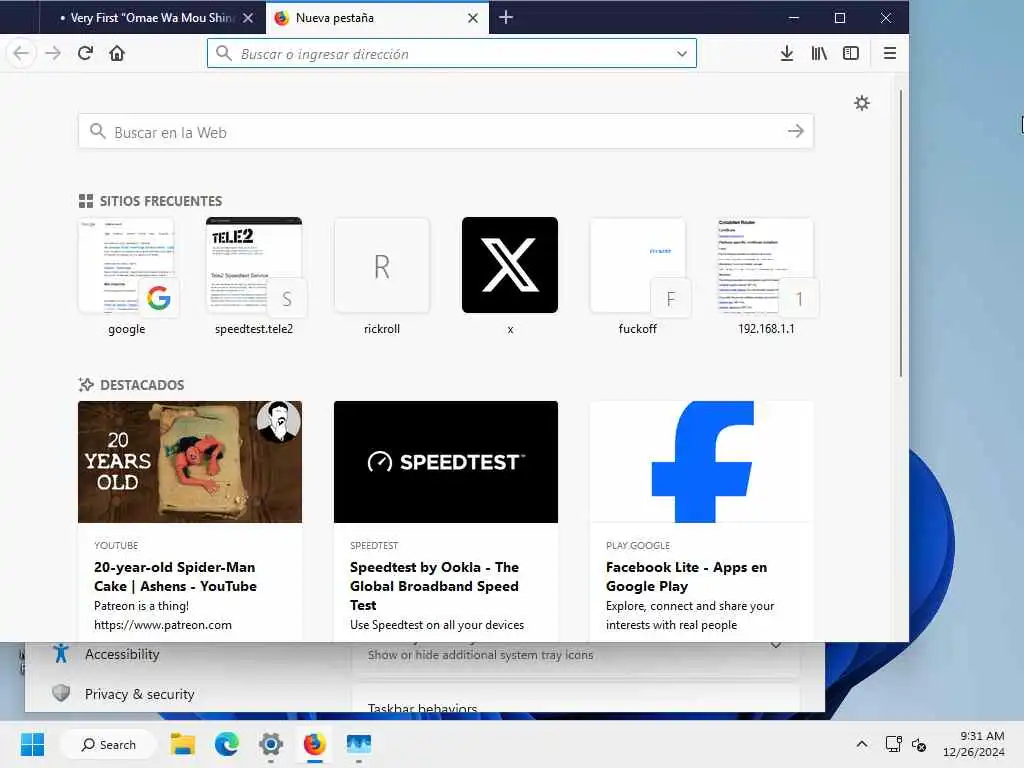Open the blue app icon beside Firefox on taskbar
The height and width of the screenshot is (768, 1024).
359,744
